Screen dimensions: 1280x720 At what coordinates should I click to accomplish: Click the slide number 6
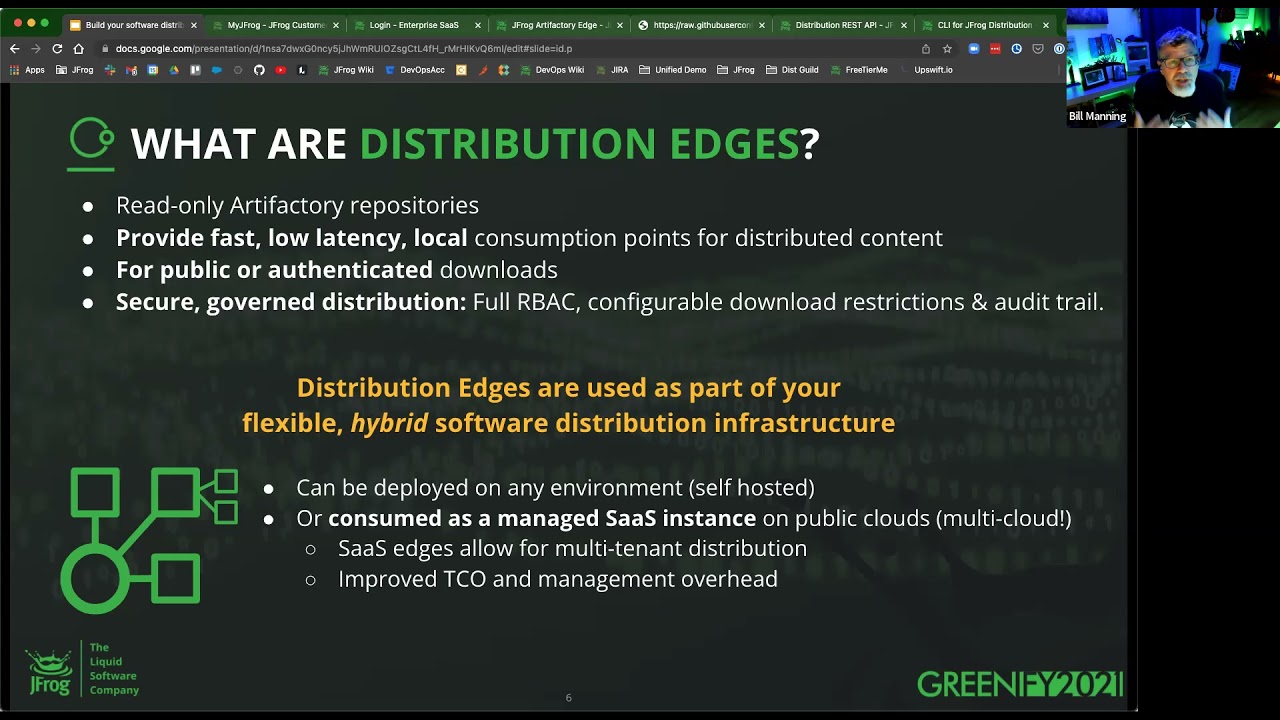(568, 698)
